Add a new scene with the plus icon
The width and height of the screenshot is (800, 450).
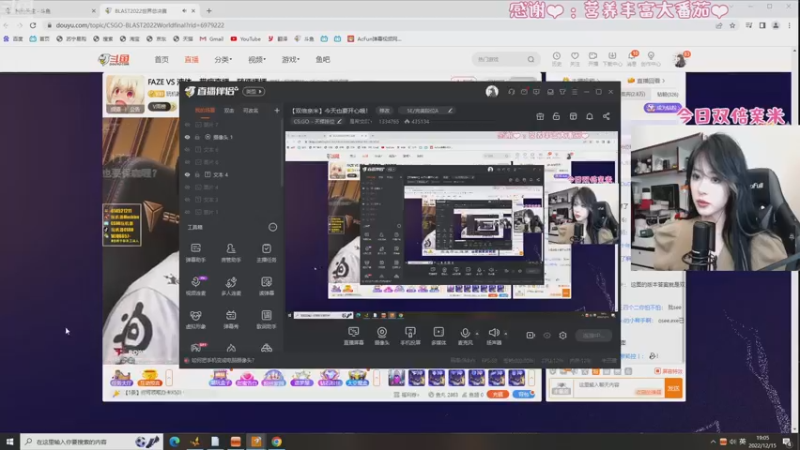coord(277,110)
